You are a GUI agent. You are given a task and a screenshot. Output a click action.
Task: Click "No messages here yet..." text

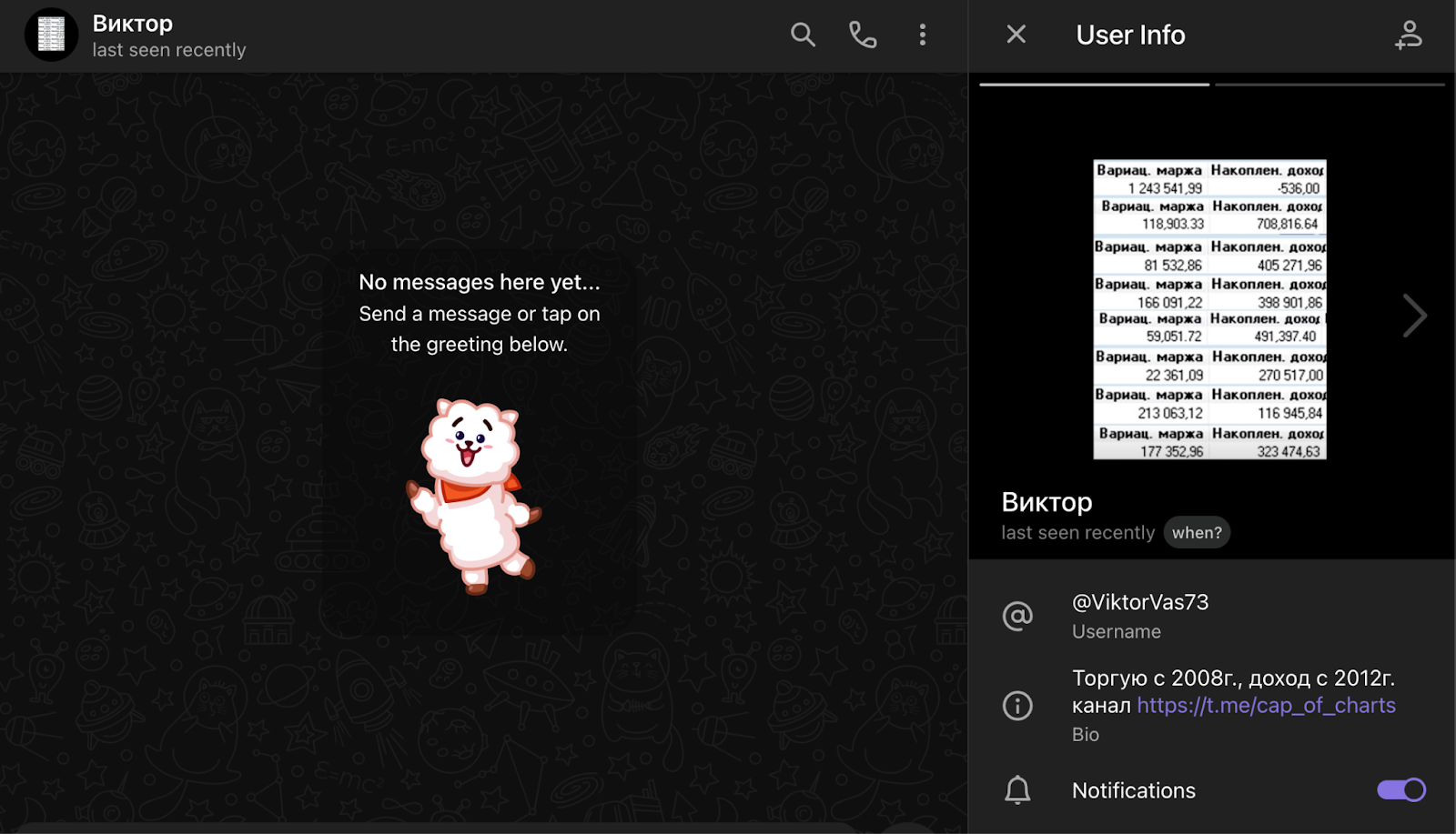click(480, 282)
